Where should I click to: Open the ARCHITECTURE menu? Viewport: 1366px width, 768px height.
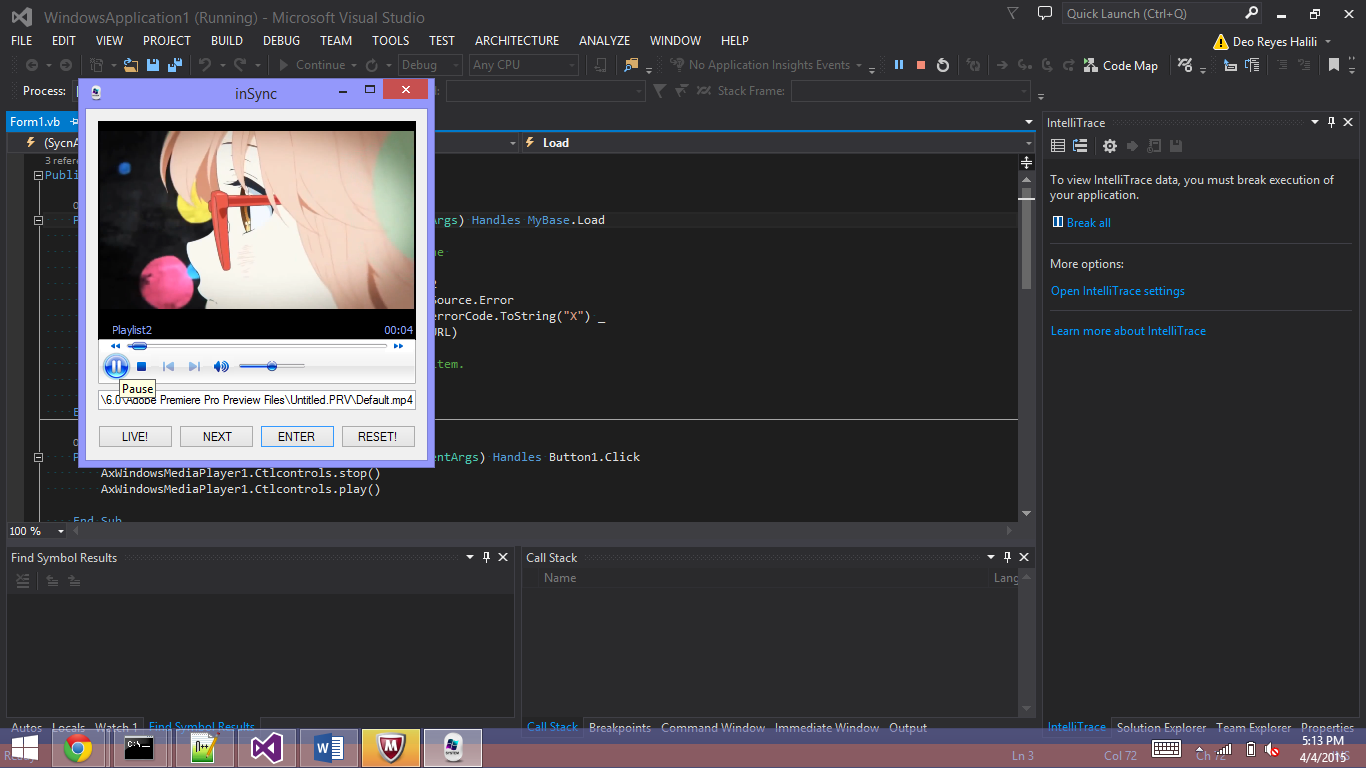pos(517,41)
